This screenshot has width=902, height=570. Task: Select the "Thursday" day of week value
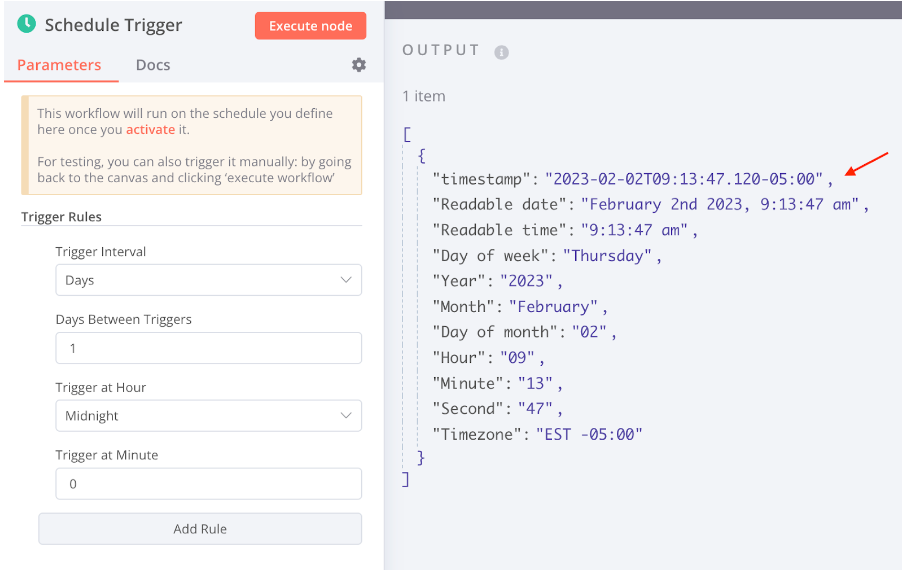[608, 256]
